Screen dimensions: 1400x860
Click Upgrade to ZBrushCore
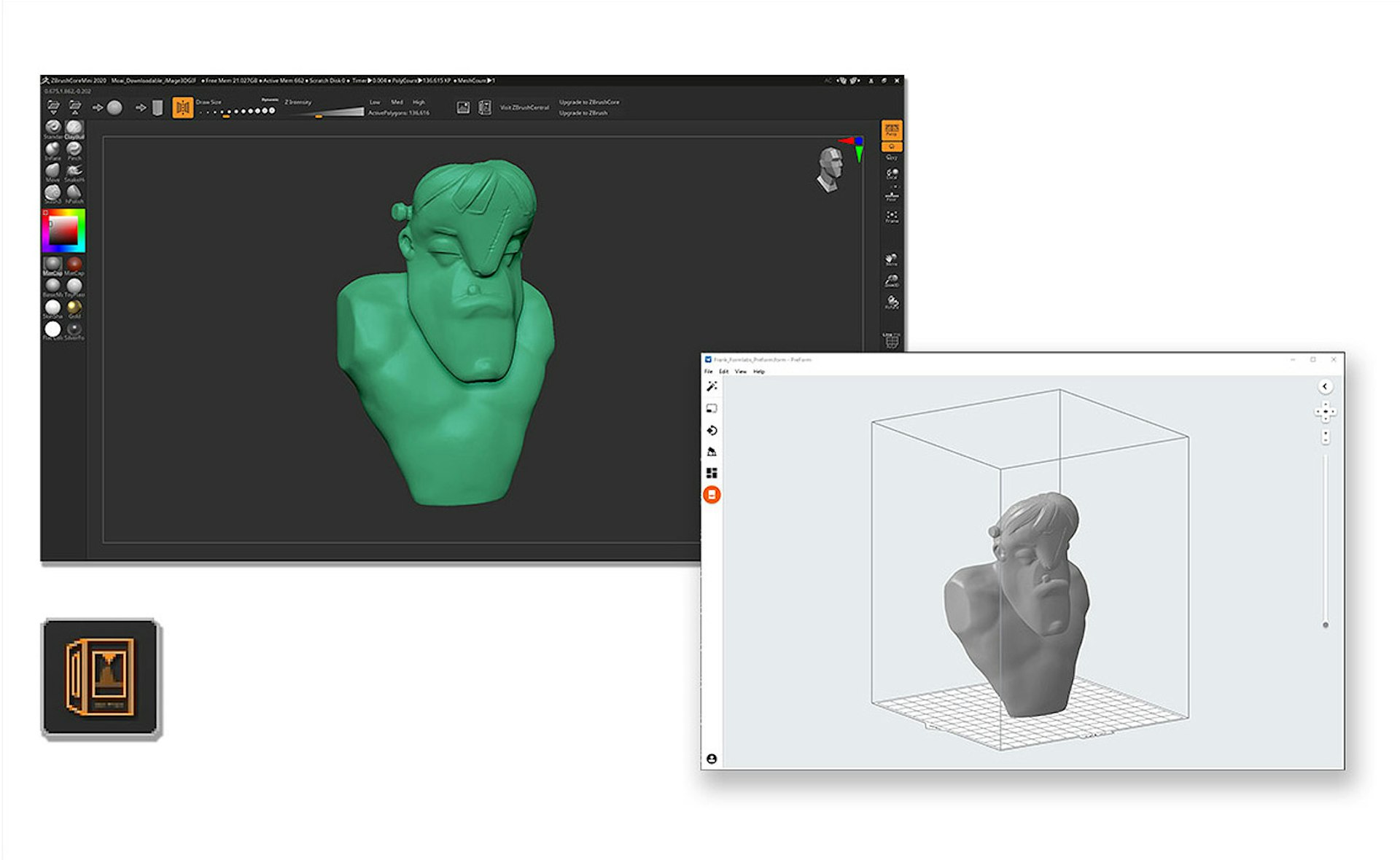pos(589,102)
